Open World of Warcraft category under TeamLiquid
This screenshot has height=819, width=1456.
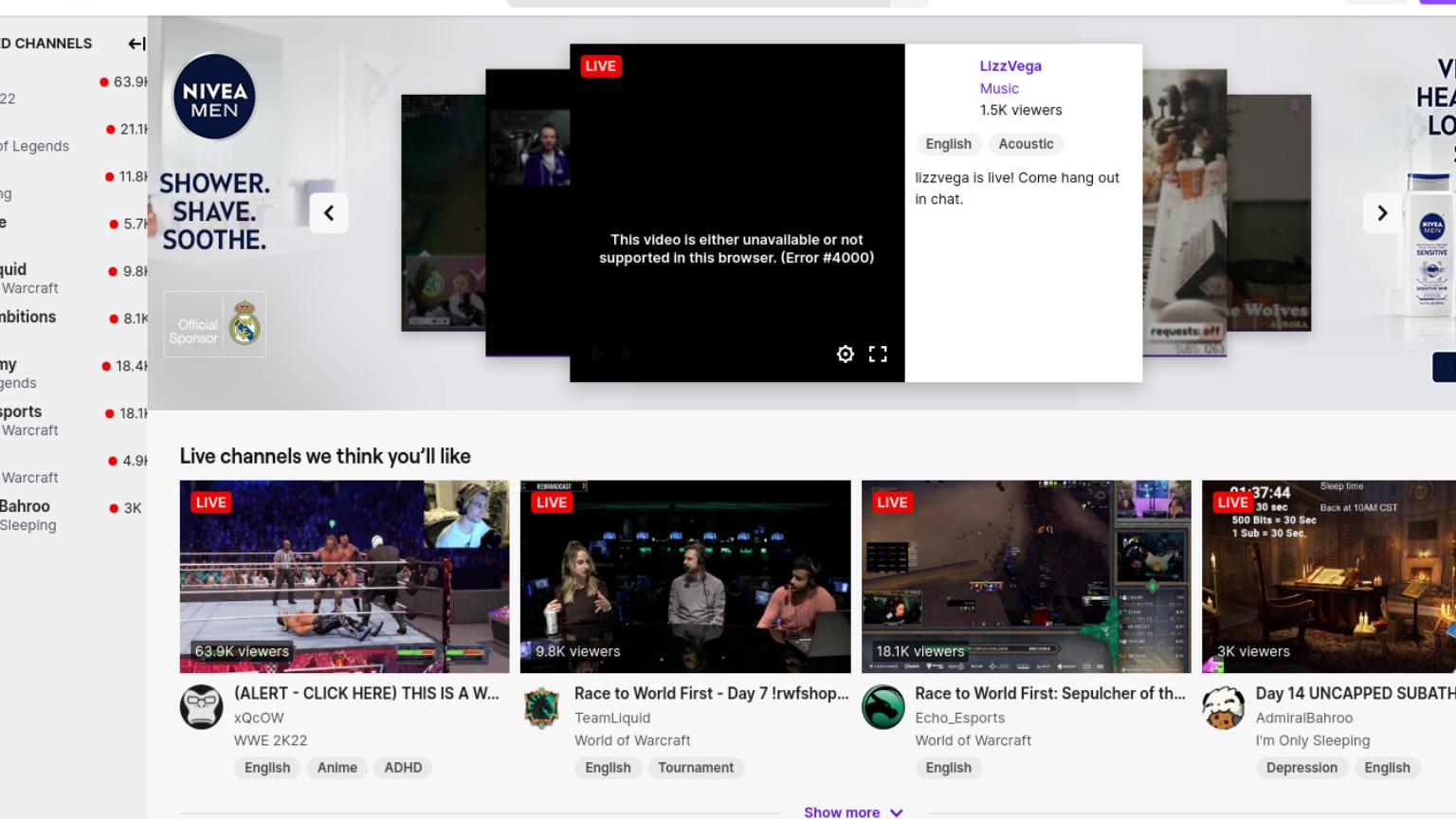coord(632,740)
